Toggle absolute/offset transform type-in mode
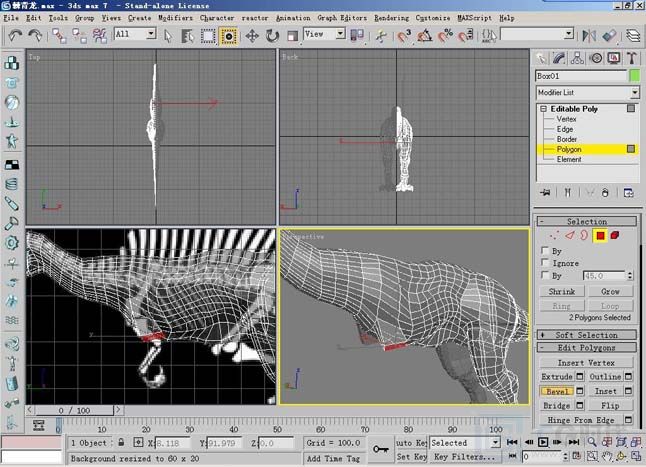This screenshot has width=646, height=467. point(138,443)
